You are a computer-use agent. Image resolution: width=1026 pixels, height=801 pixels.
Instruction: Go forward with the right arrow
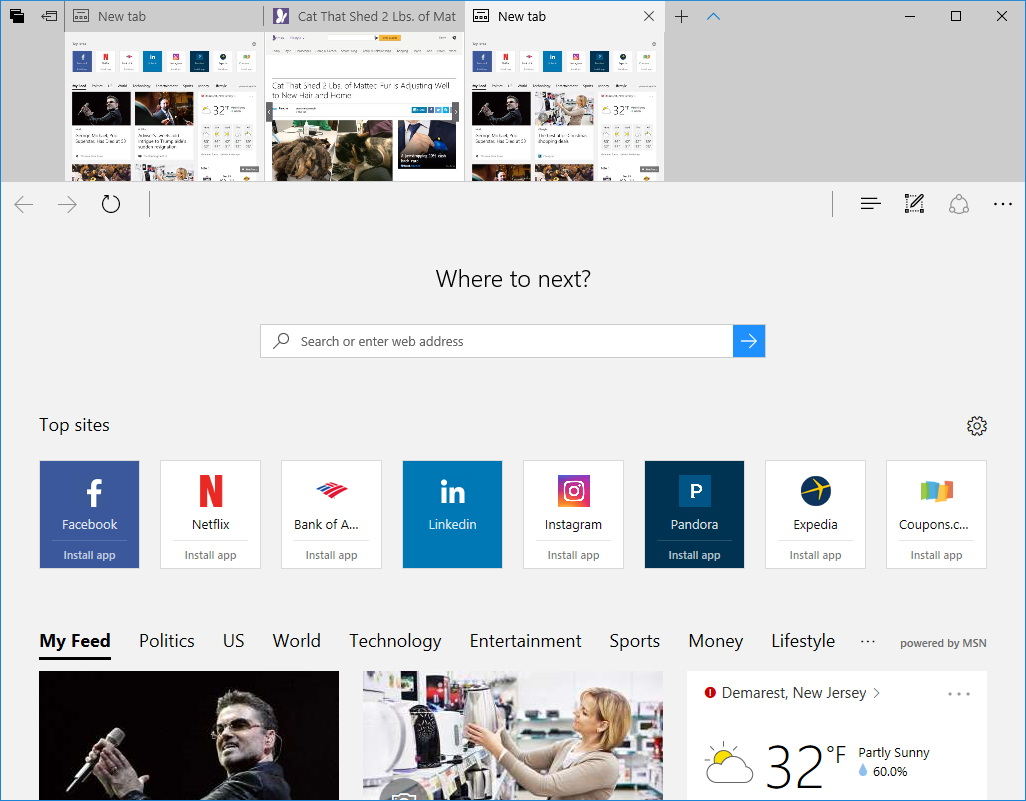pyautogui.click(x=67, y=204)
